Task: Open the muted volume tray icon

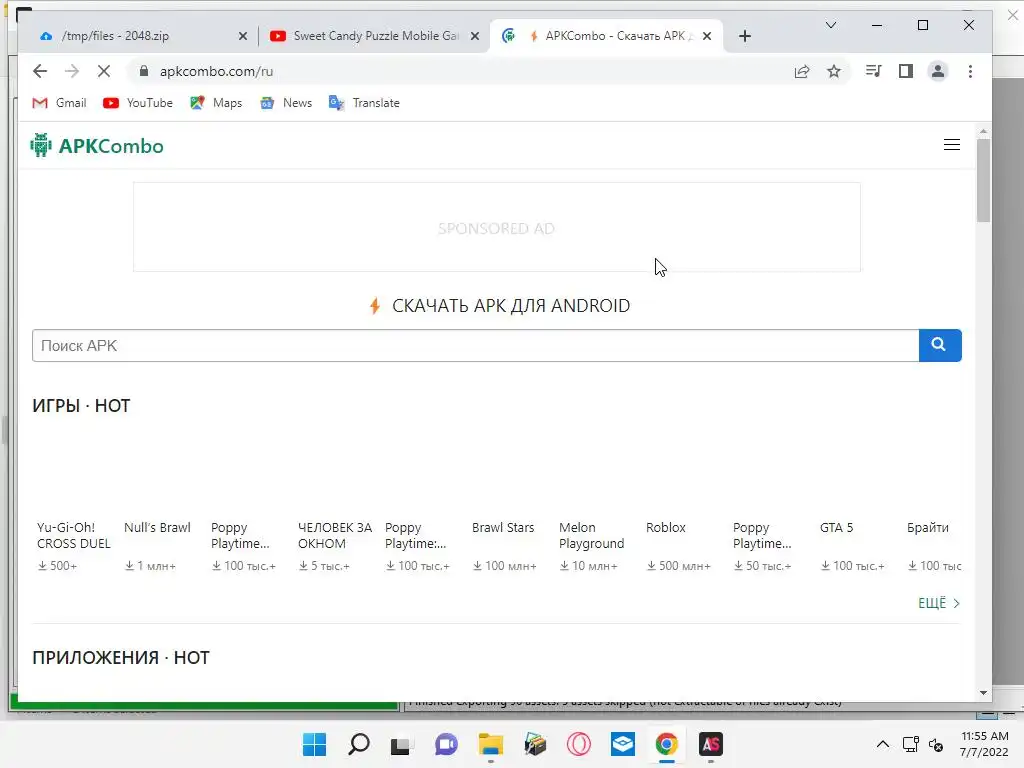Action: pyautogui.click(x=936, y=744)
